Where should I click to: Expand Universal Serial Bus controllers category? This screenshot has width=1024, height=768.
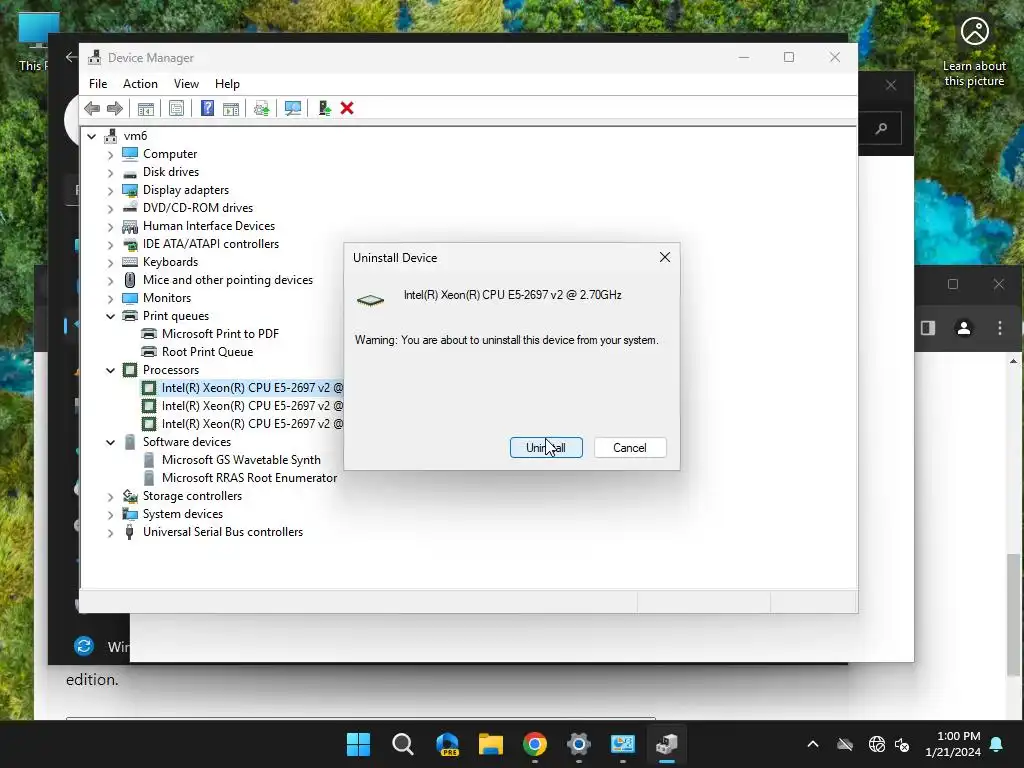point(110,533)
